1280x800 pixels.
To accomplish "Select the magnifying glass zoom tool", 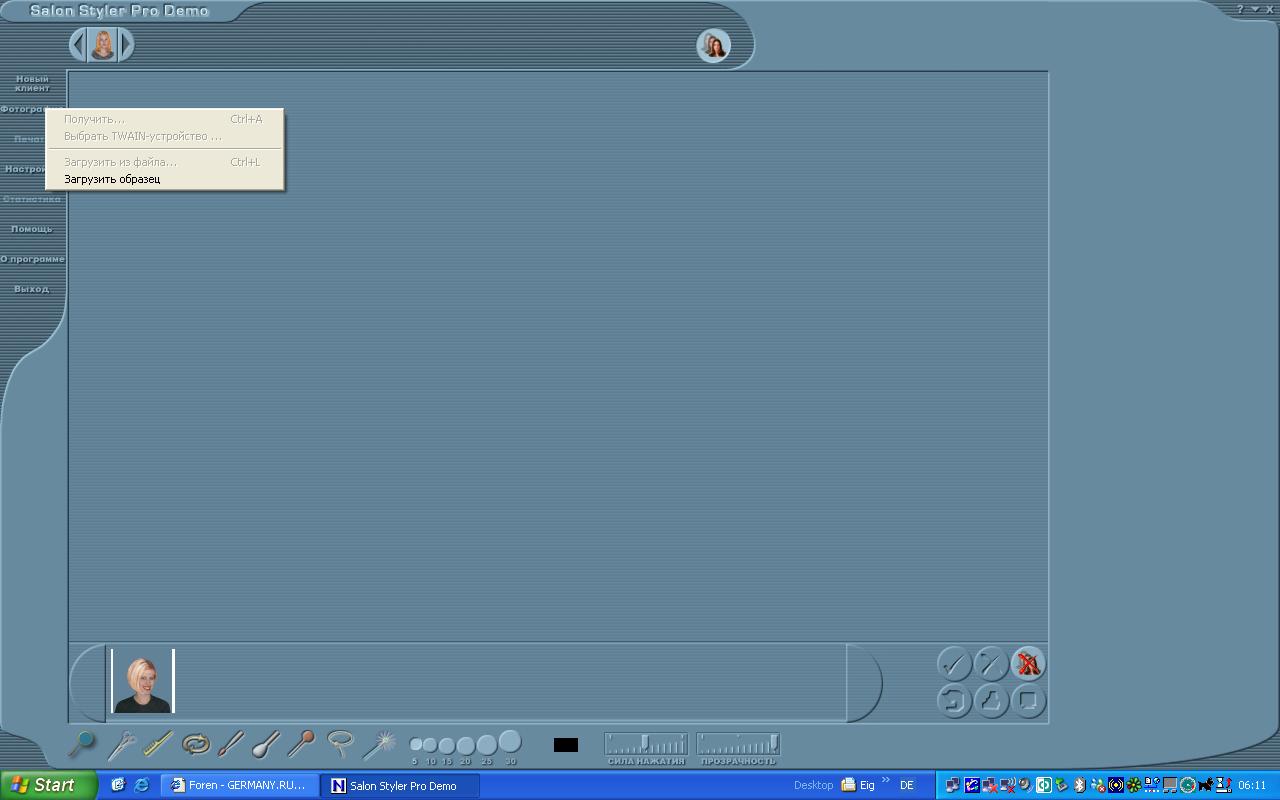I will [x=82, y=744].
